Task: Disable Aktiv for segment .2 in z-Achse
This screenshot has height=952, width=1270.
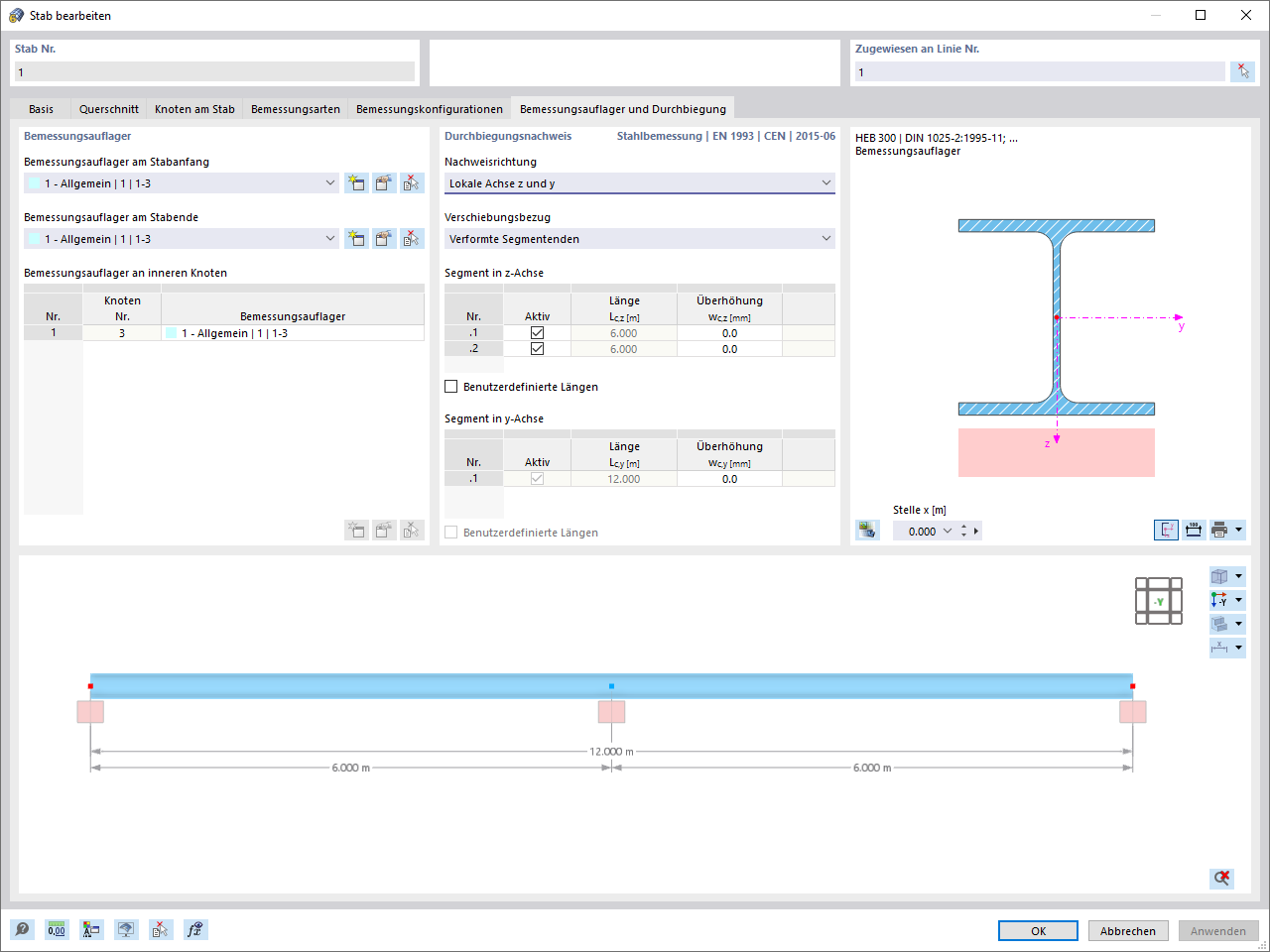Action: coord(537,347)
